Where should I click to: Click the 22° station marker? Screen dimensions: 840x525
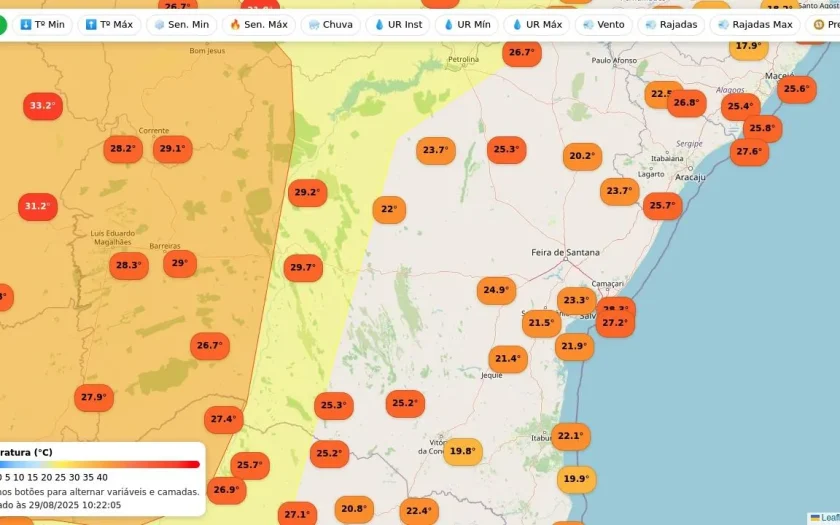[389, 209]
